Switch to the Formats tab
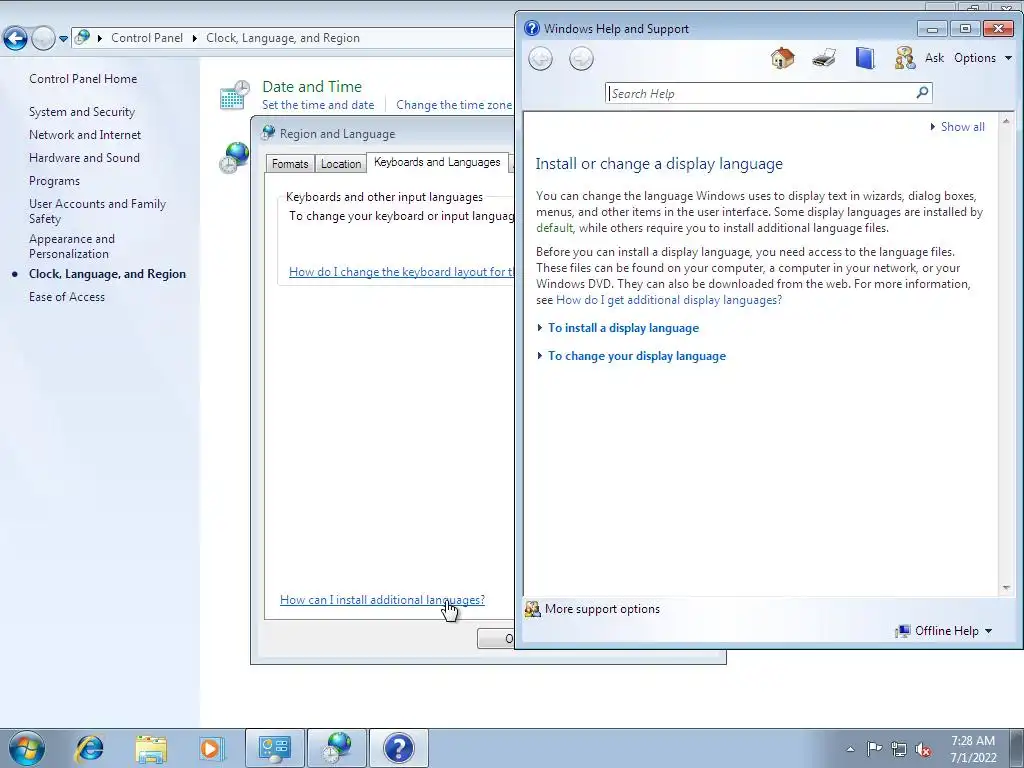The width and height of the screenshot is (1024, 768). tap(290, 164)
